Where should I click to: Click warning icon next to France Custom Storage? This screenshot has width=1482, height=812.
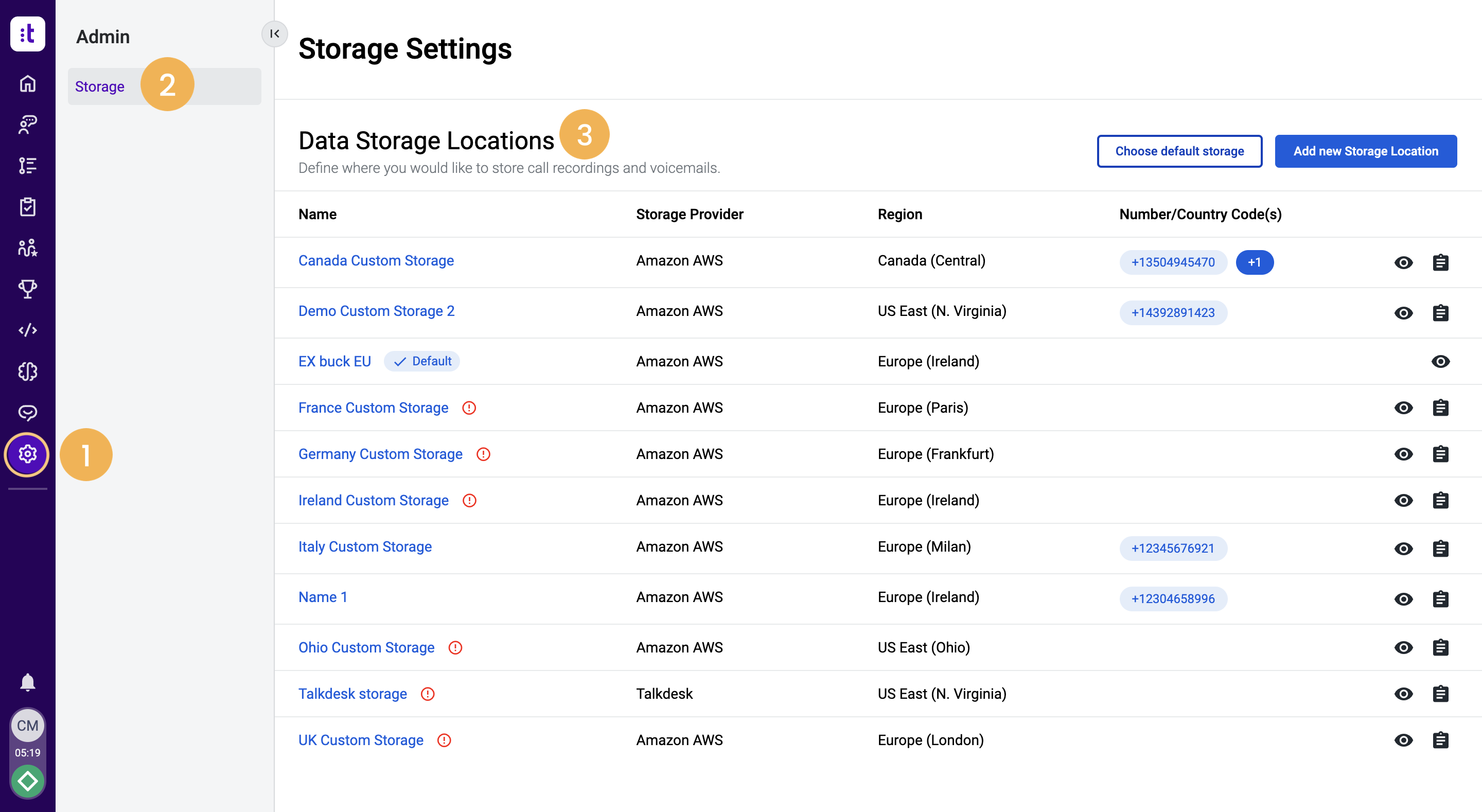coord(469,408)
